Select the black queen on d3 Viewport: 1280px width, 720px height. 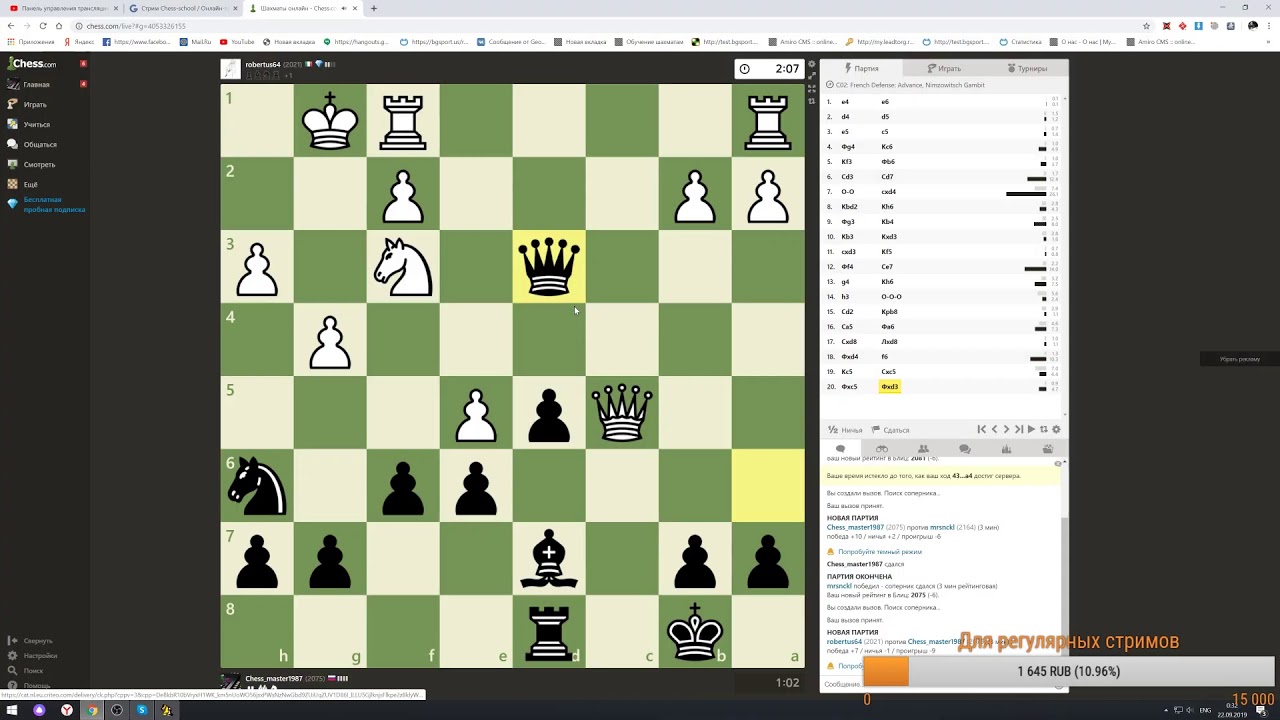[x=549, y=266]
